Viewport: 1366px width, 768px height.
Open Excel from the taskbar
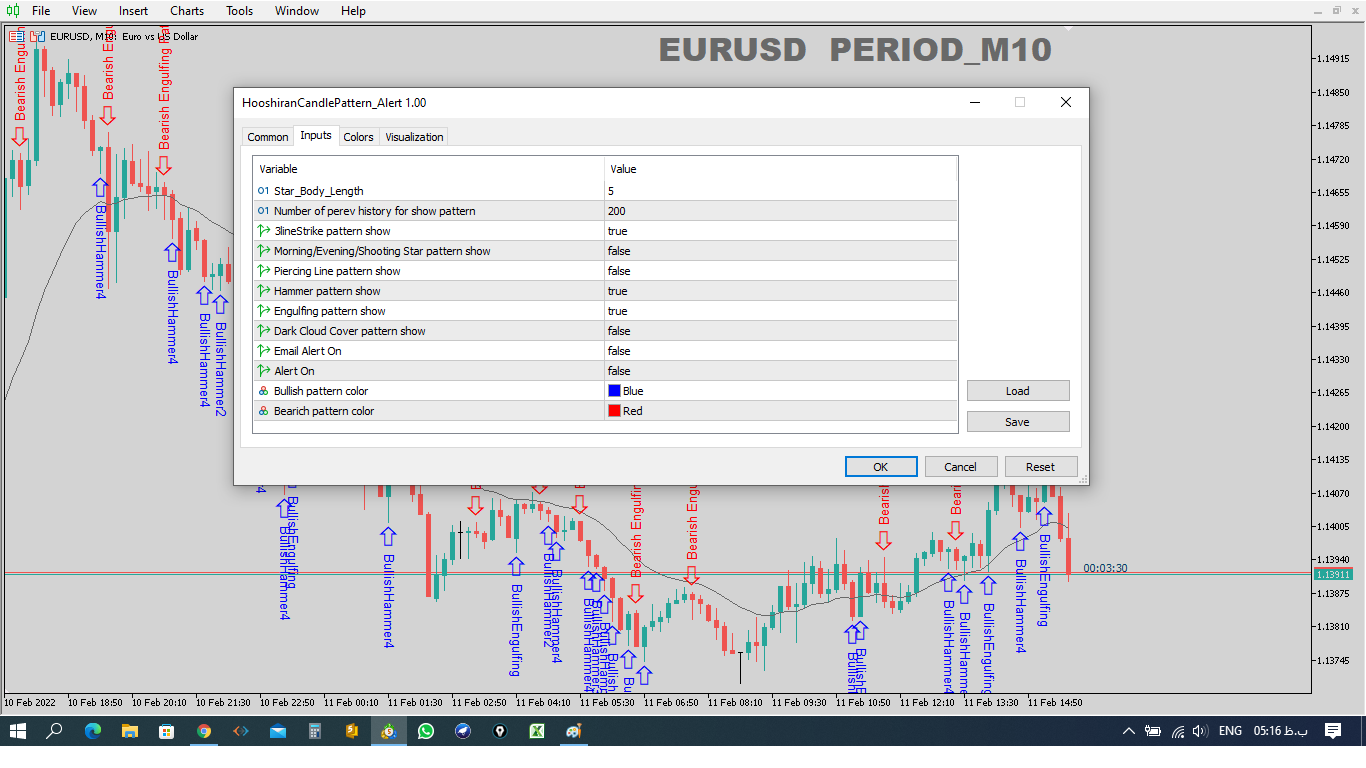coord(536,731)
